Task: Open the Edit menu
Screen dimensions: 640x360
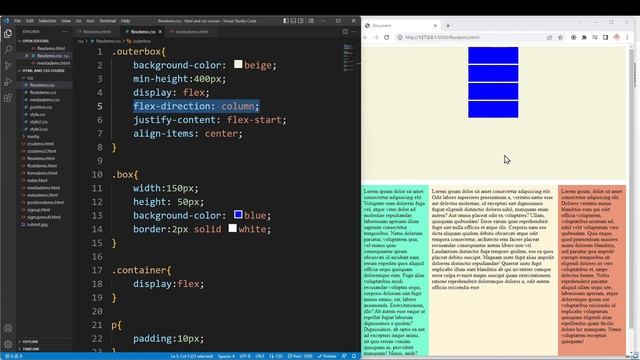Action: pos(30,21)
